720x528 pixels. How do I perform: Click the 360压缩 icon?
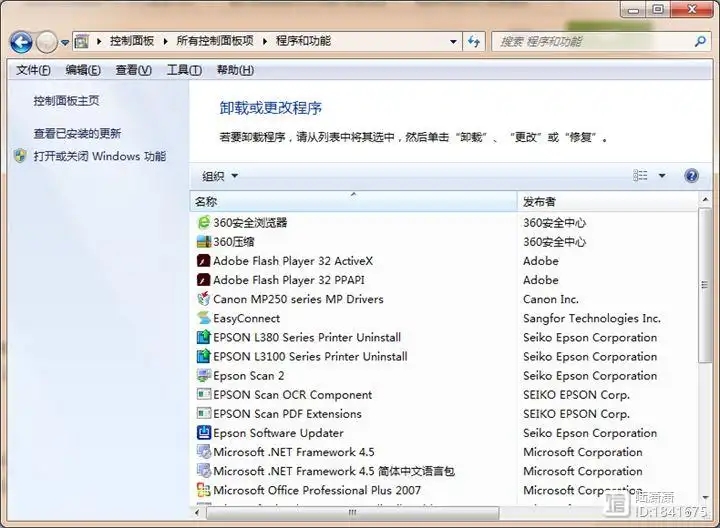pos(203,242)
